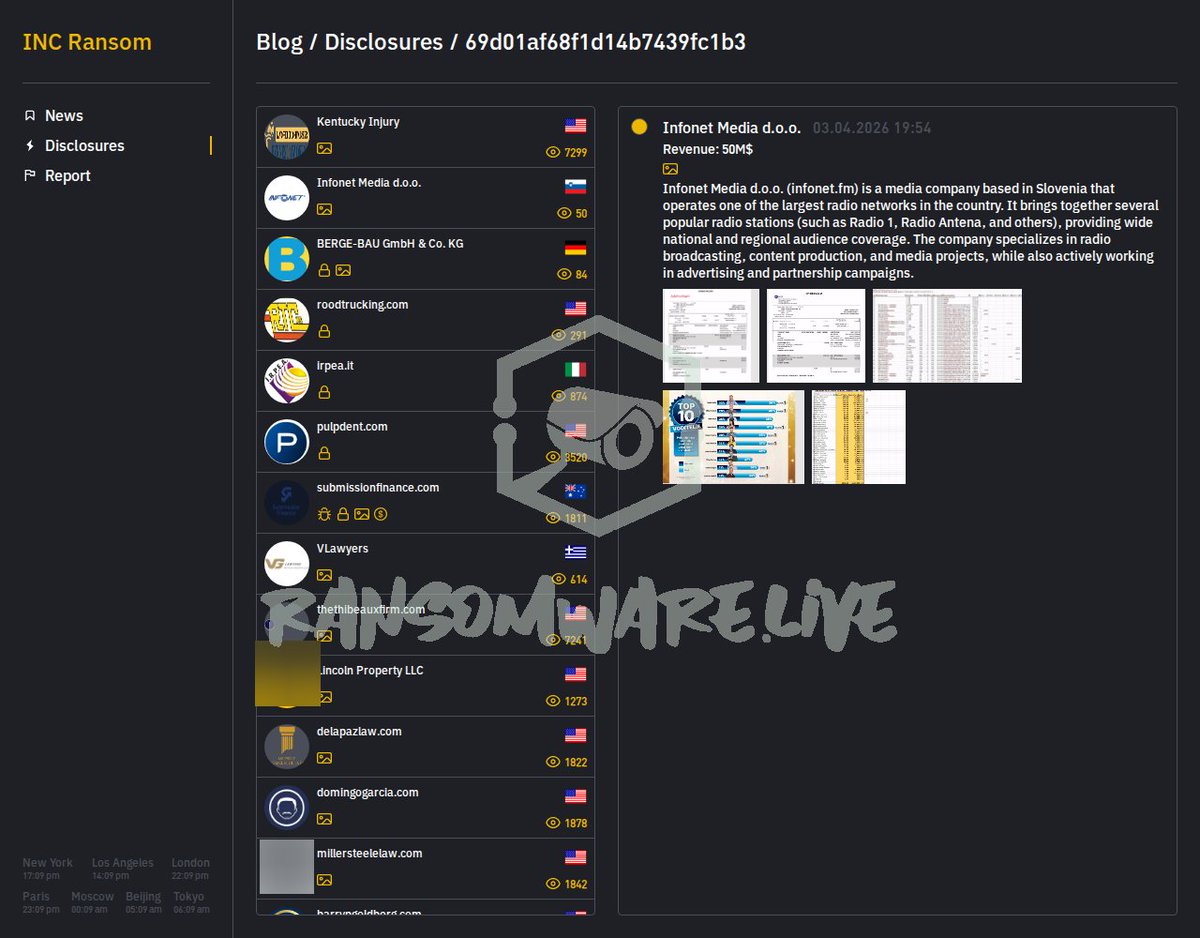Click the INC Ransom site title
The width and height of the screenshot is (1200, 938).
pos(87,42)
